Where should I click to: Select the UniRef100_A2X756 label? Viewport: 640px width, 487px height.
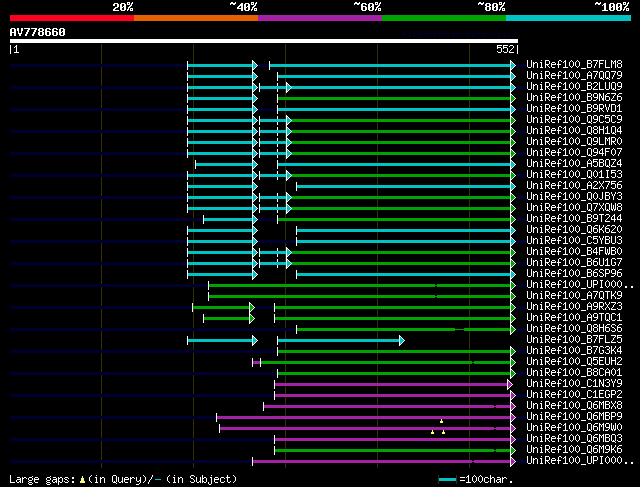click(574, 185)
